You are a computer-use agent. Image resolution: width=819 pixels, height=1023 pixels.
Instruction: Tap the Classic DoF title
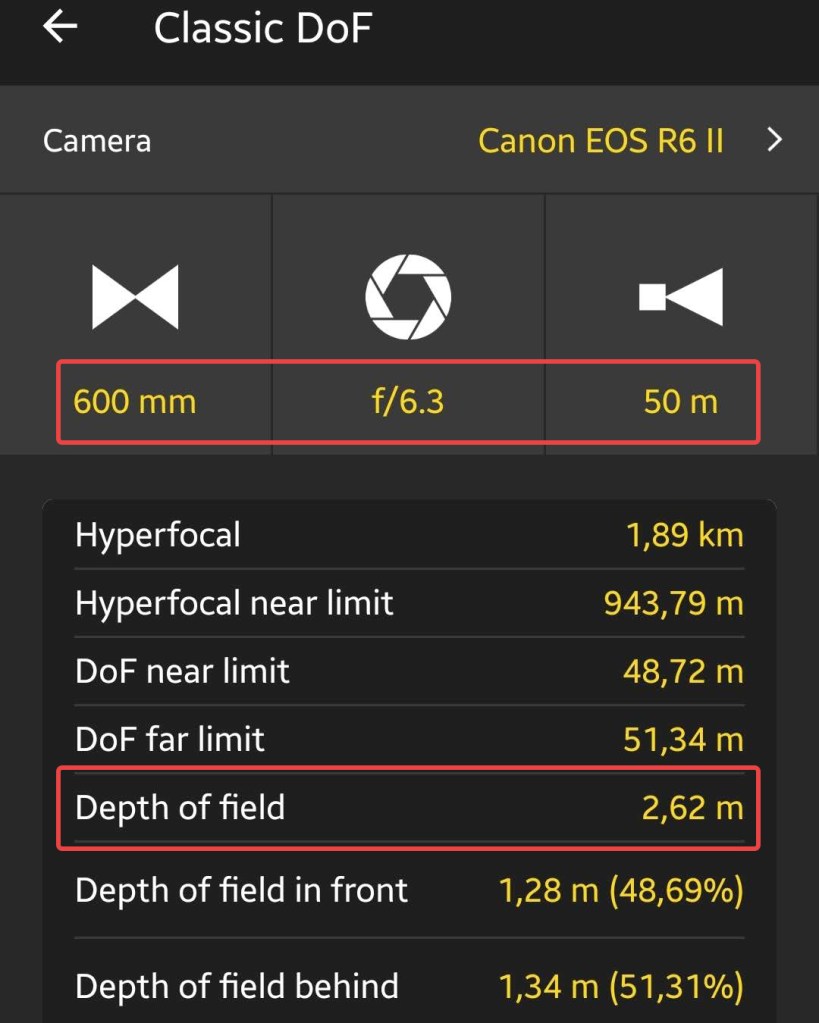[262, 28]
